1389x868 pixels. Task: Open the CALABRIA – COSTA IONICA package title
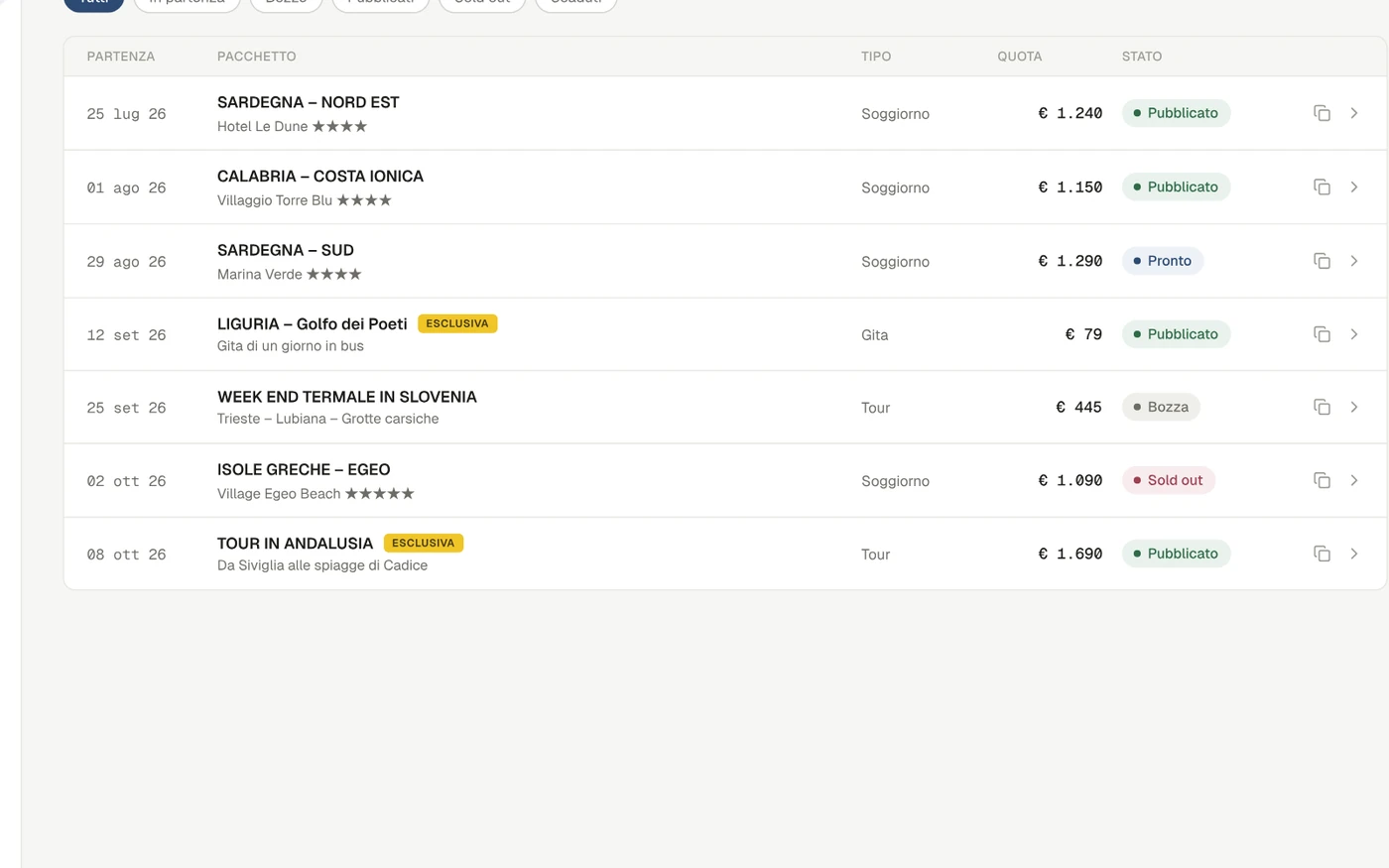click(320, 177)
